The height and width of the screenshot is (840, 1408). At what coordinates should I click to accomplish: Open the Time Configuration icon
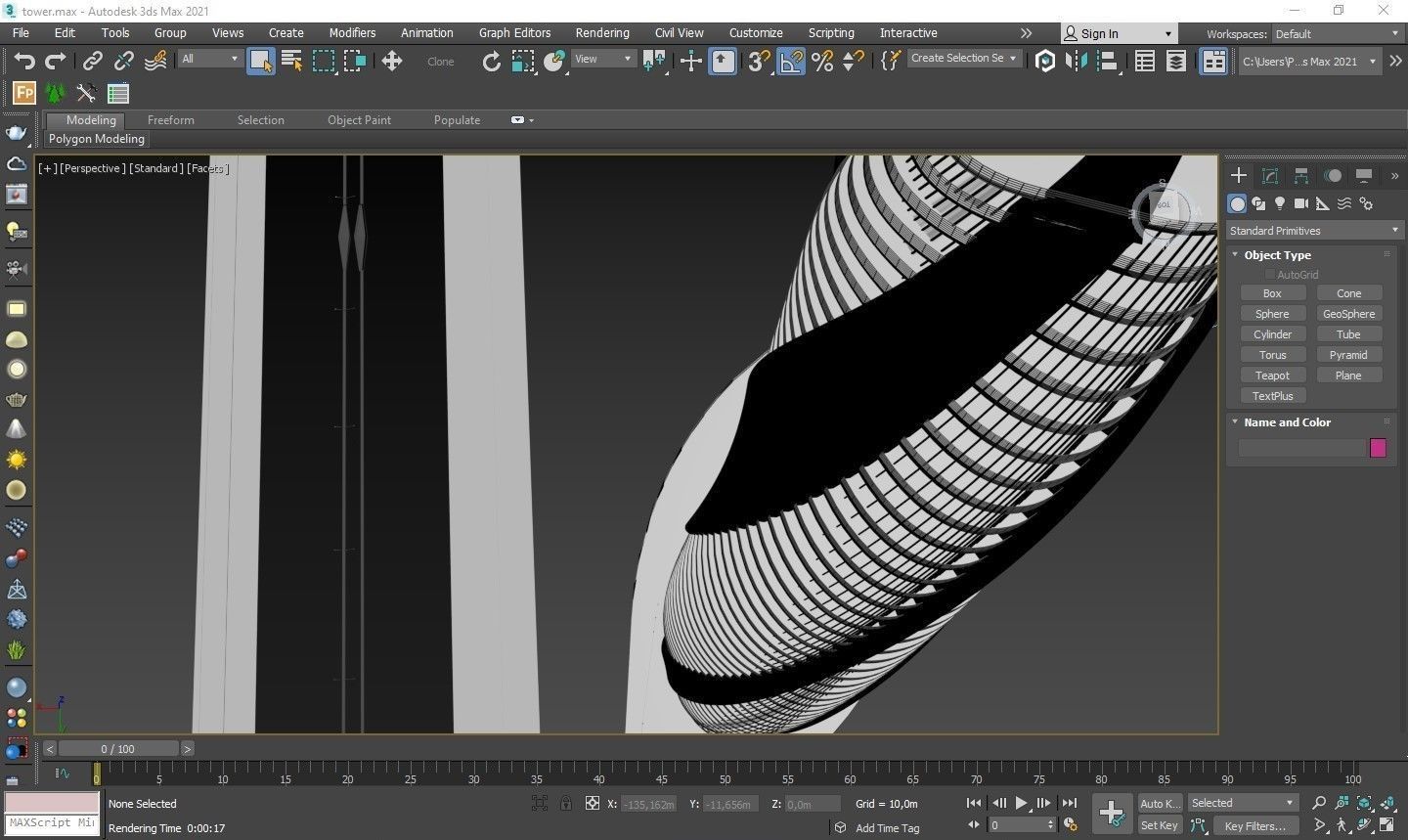click(x=1071, y=825)
